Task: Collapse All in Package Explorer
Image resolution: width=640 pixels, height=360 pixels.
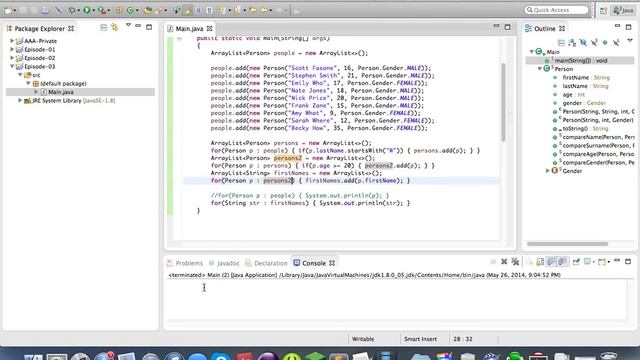Action: point(104,27)
